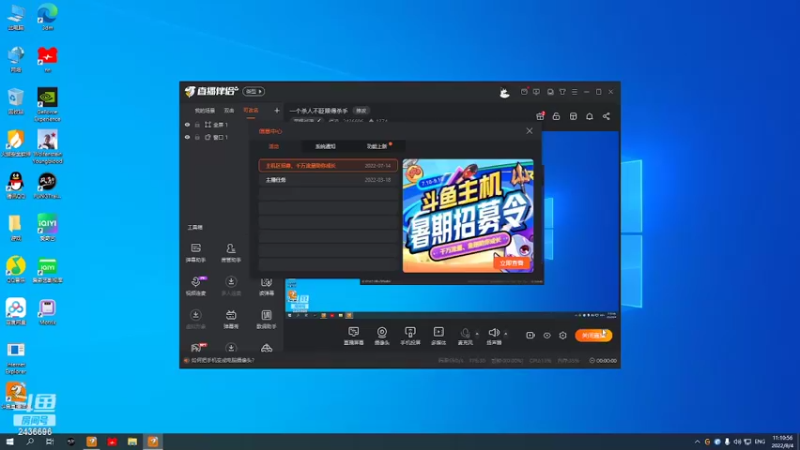Open the microphone tool with purple badge
The image size is (800, 450).
click(195, 286)
